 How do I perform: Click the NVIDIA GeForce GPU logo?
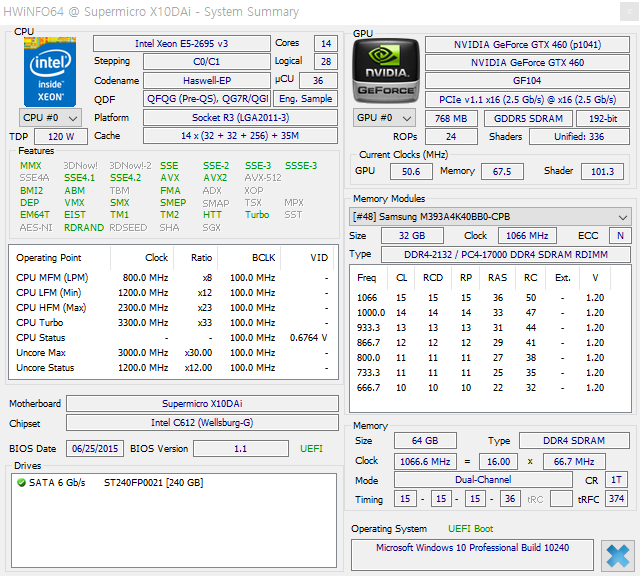click(386, 72)
